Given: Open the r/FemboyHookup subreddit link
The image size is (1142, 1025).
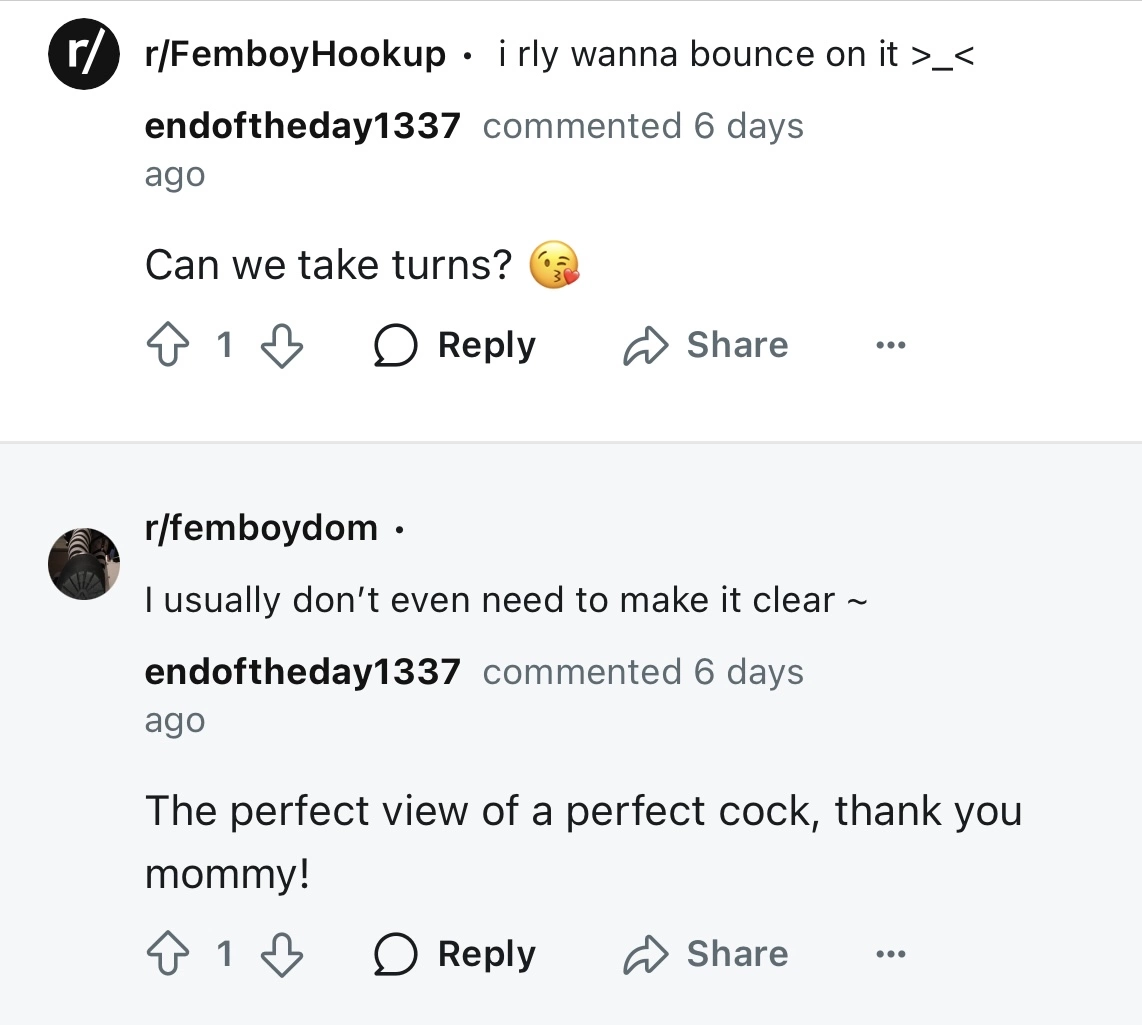Looking at the screenshot, I should point(295,54).
